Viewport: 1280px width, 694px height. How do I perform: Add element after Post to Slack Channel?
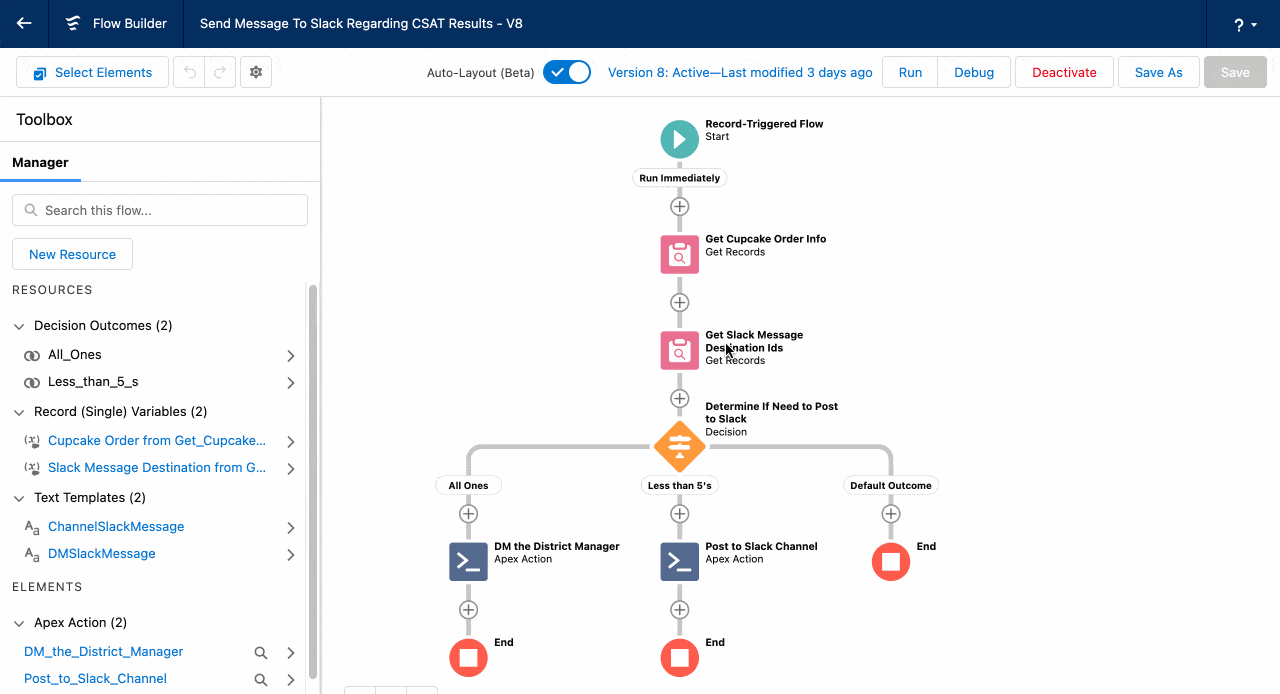click(680, 609)
